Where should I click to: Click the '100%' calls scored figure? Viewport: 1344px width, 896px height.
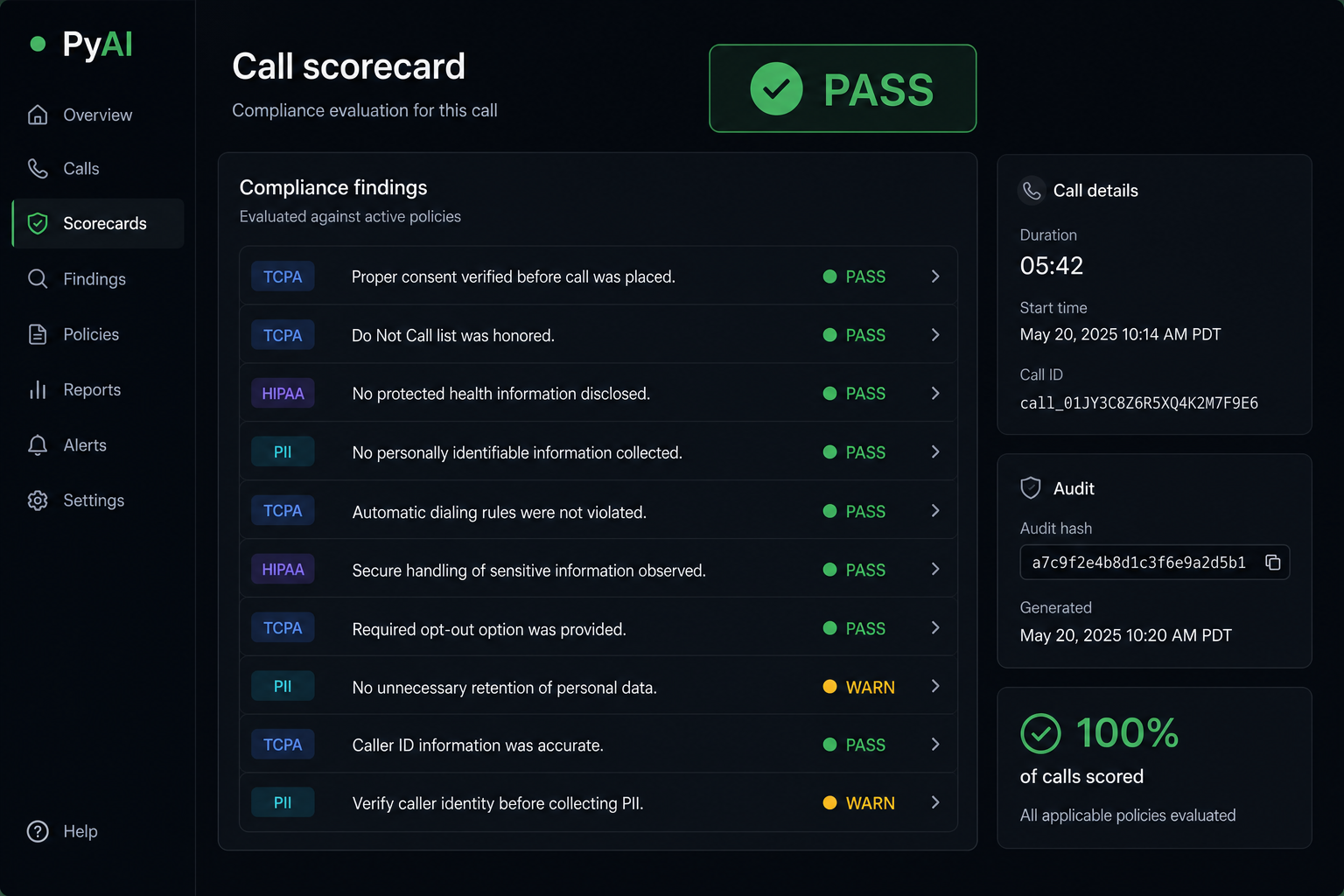click(x=1127, y=733)
